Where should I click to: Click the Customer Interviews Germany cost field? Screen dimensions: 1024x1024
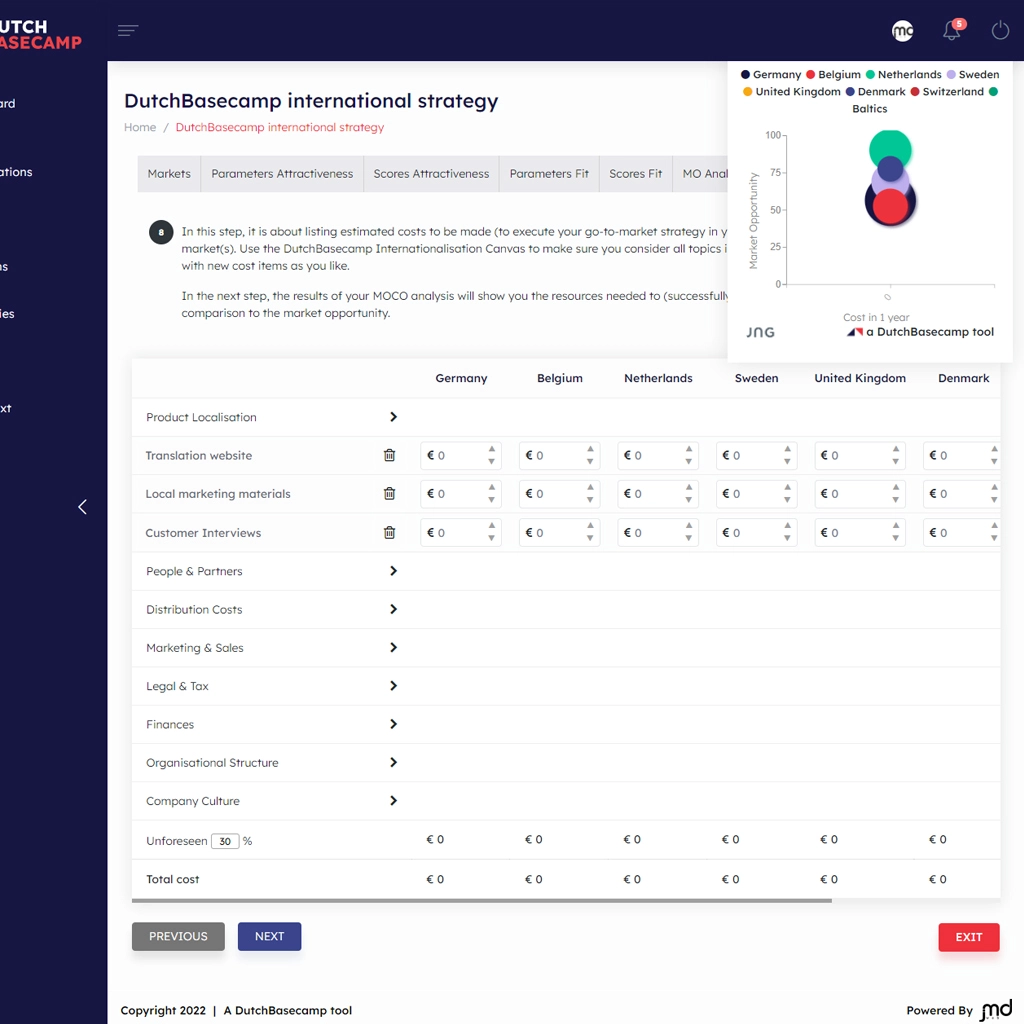tap(461, 533)
